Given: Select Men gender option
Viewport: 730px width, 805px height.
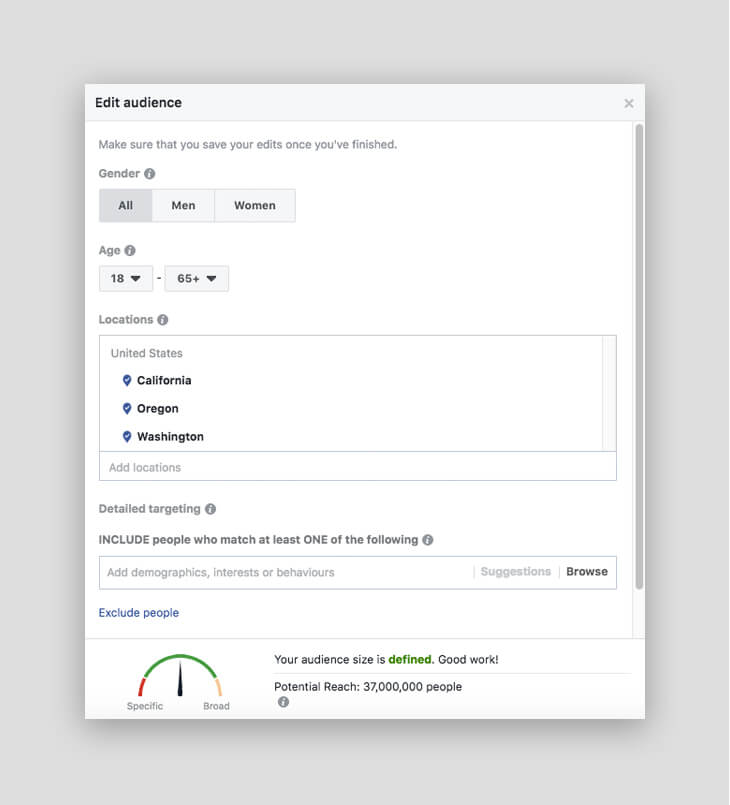Looking at the screenshot, I should tap(183, 205).
